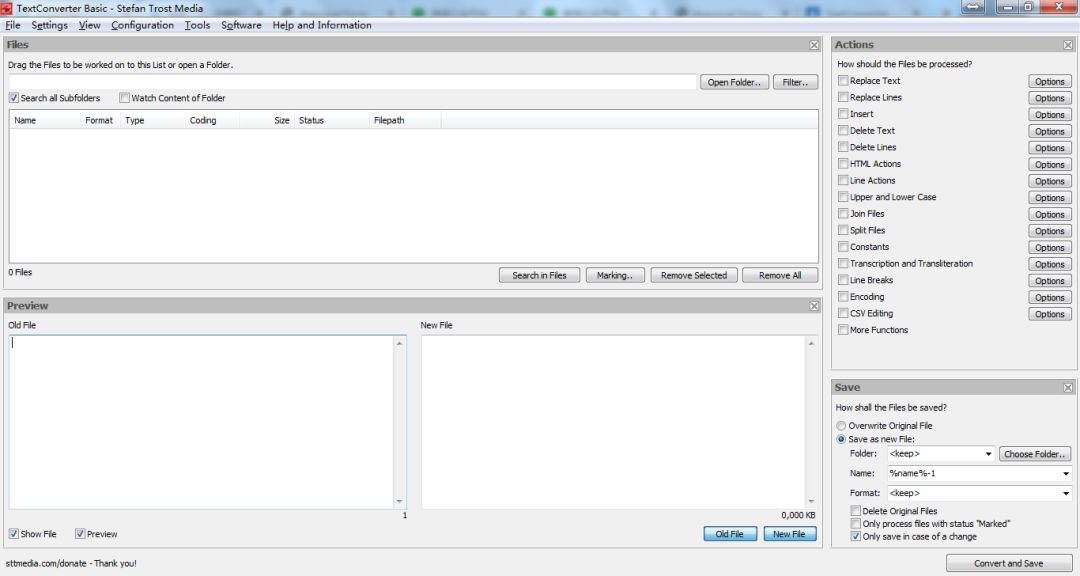Click the Open Folder button
This screenshot has width=1080, height=576.
734,82
